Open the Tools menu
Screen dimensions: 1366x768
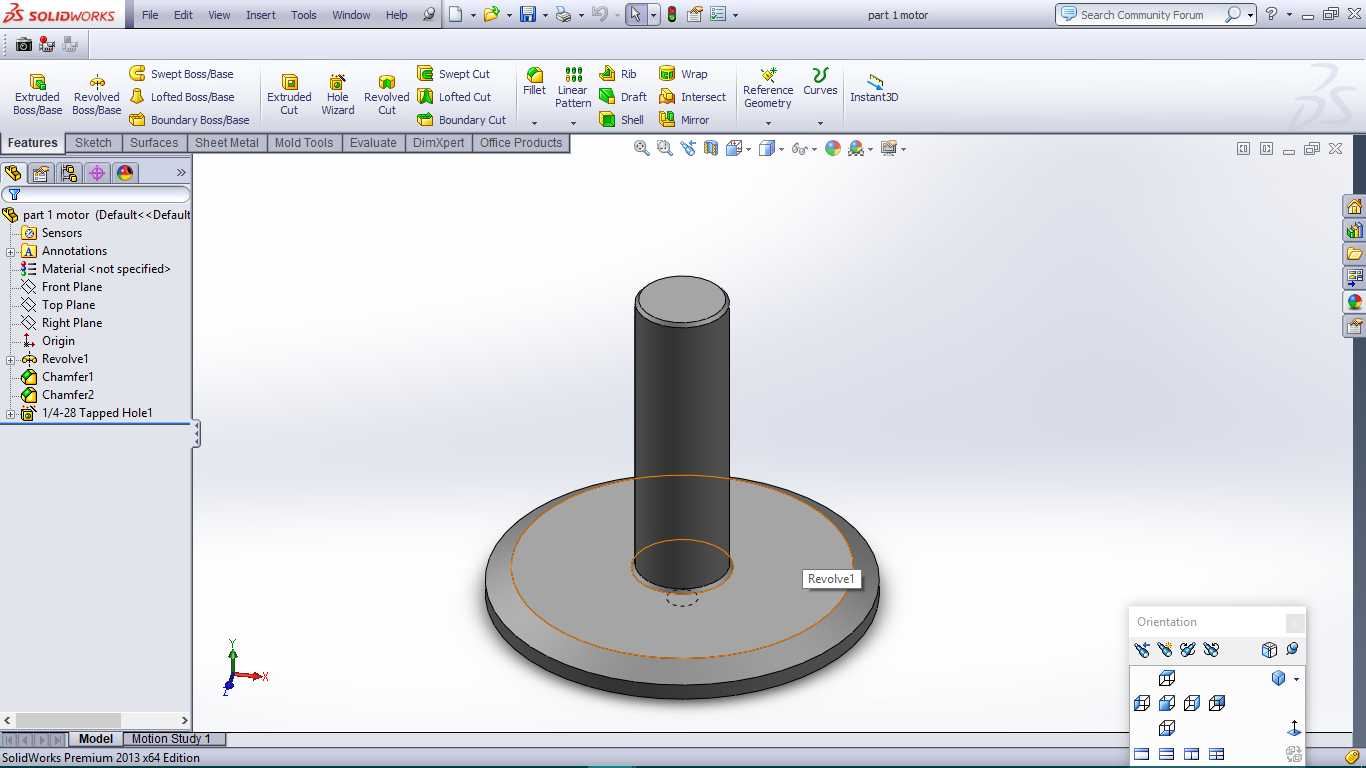[x=304, y=15]
